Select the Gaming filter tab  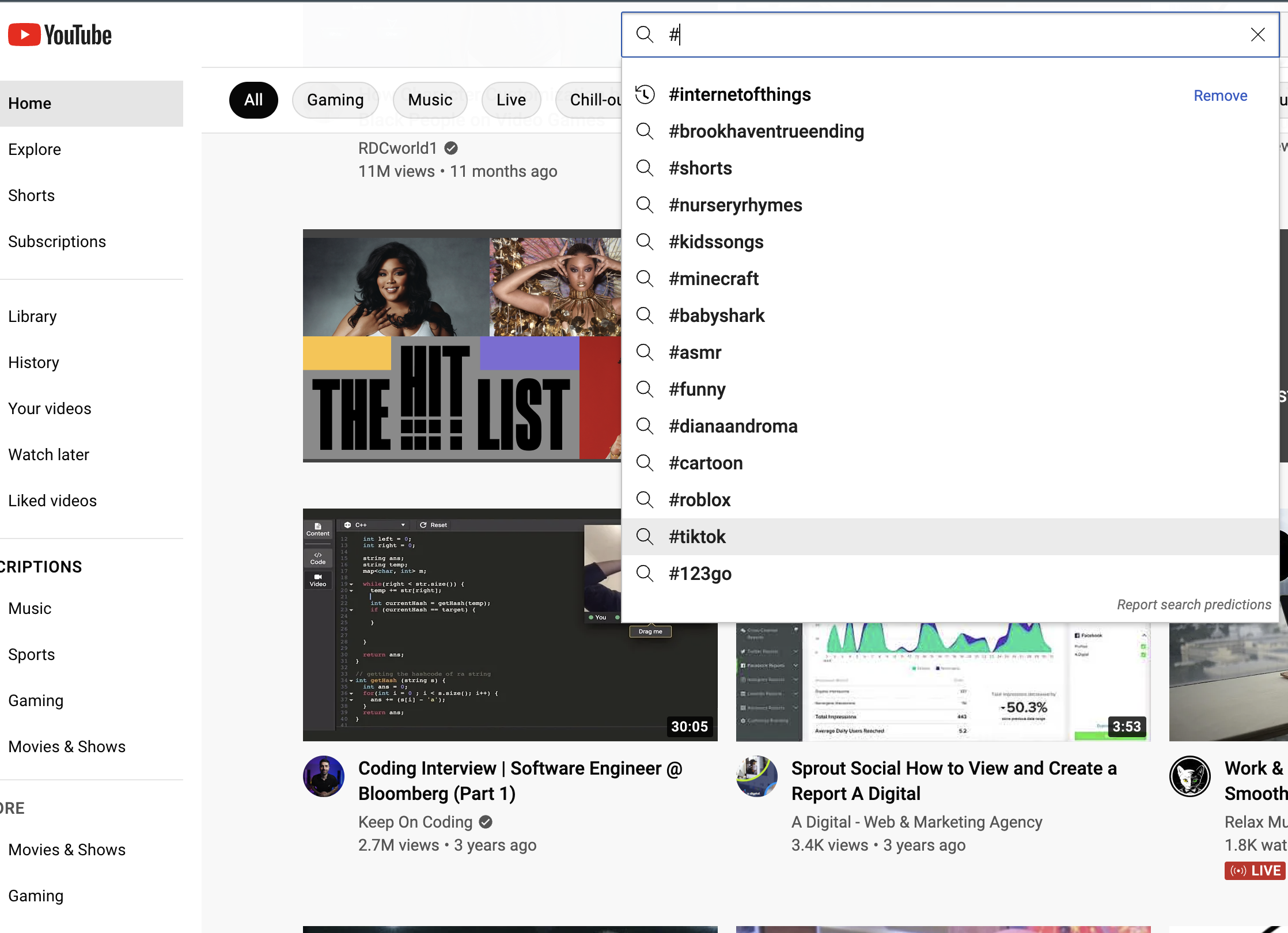pyautogui.click(x=336, y=99)
